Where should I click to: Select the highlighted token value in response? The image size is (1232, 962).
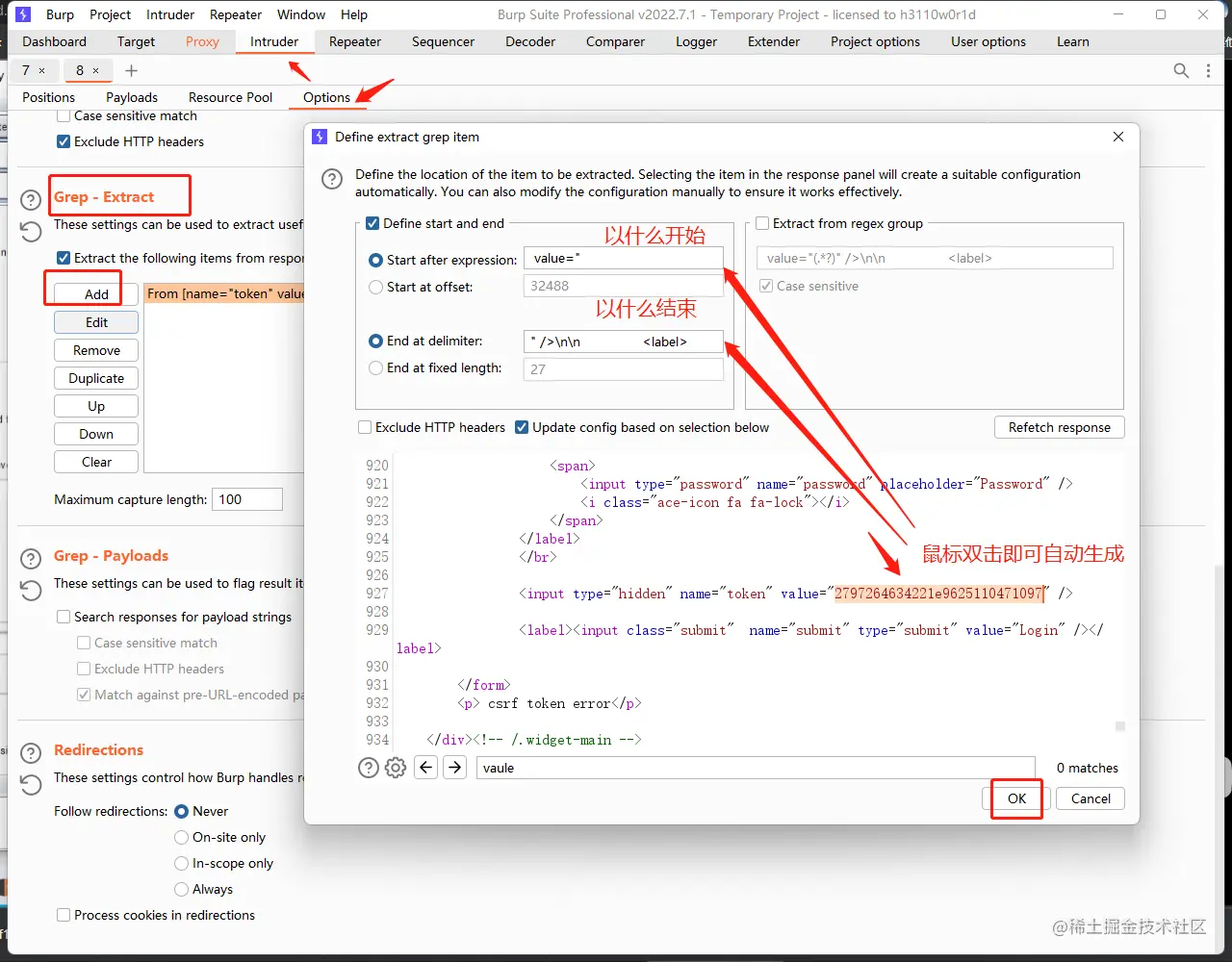(x=938, y=594)
